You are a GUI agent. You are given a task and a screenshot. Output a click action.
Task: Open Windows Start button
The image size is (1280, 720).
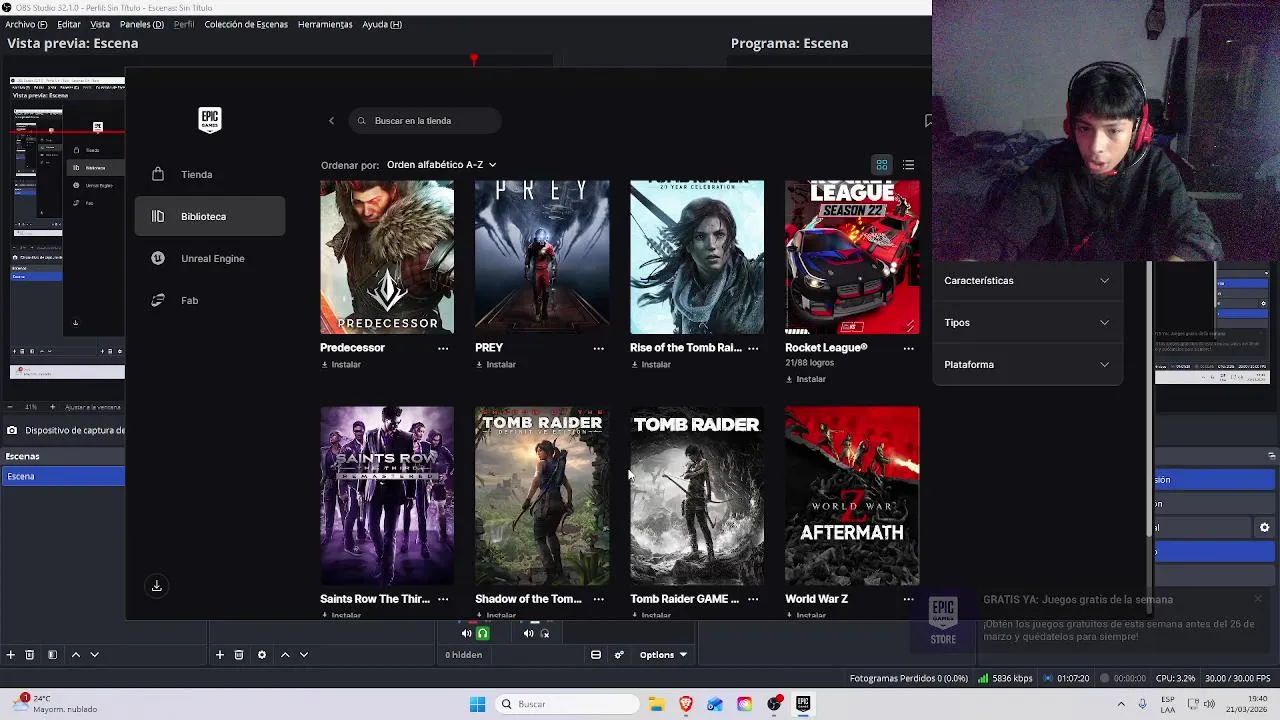tap(477, 704)
